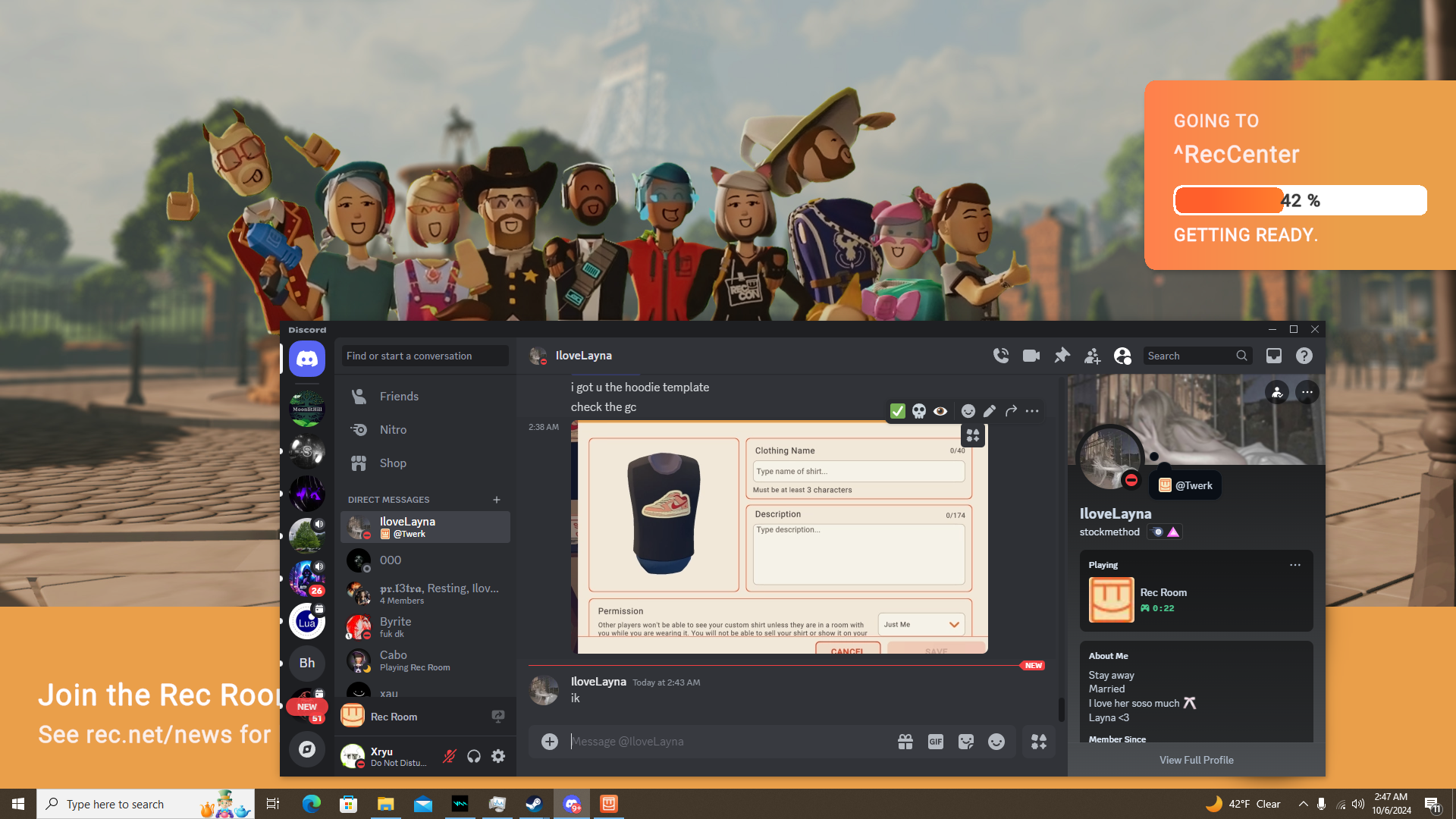Open the Nitro page

point(393,430)
